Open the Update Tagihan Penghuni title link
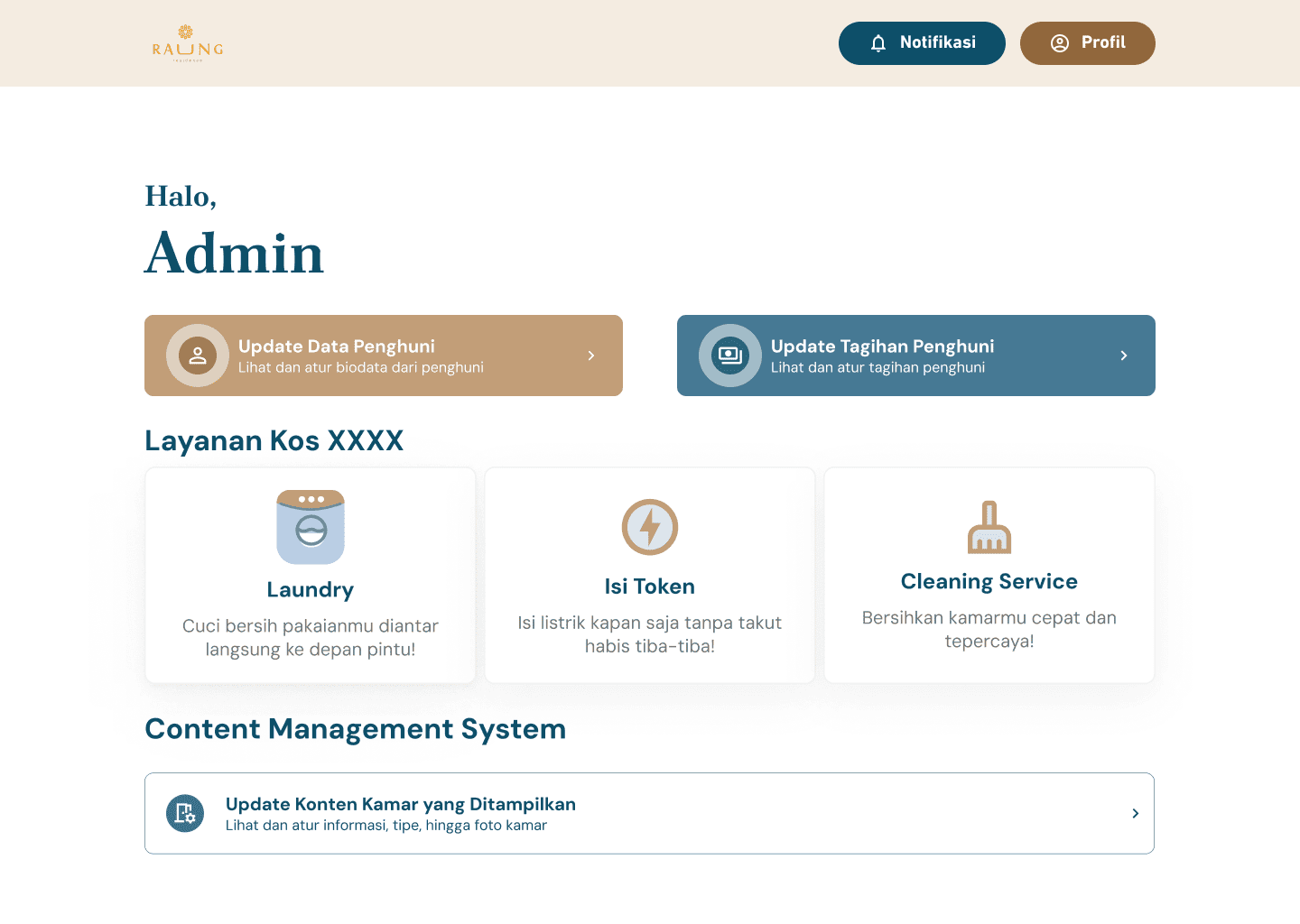1300x924 pixels. (x=882, y=346)
